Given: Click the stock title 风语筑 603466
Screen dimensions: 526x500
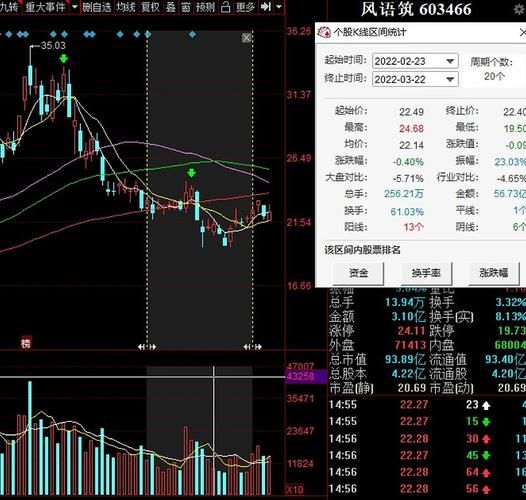Looking at the screenshot, I should click(x=416, y=9).
